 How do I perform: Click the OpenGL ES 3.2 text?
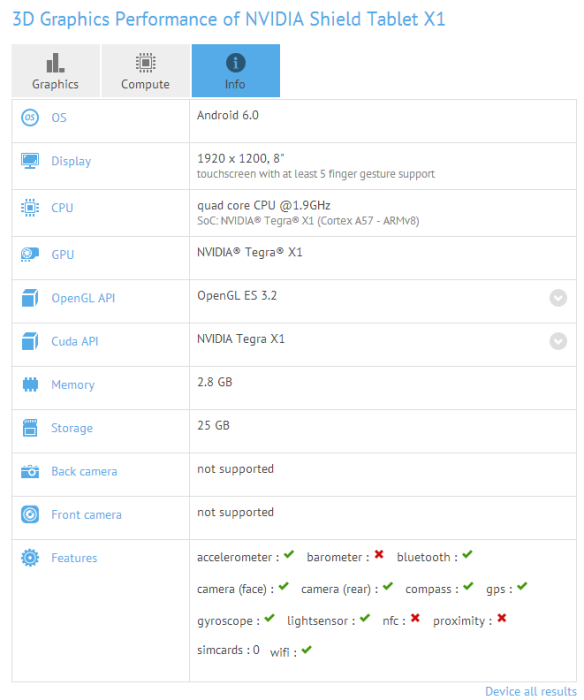[237, 296]
